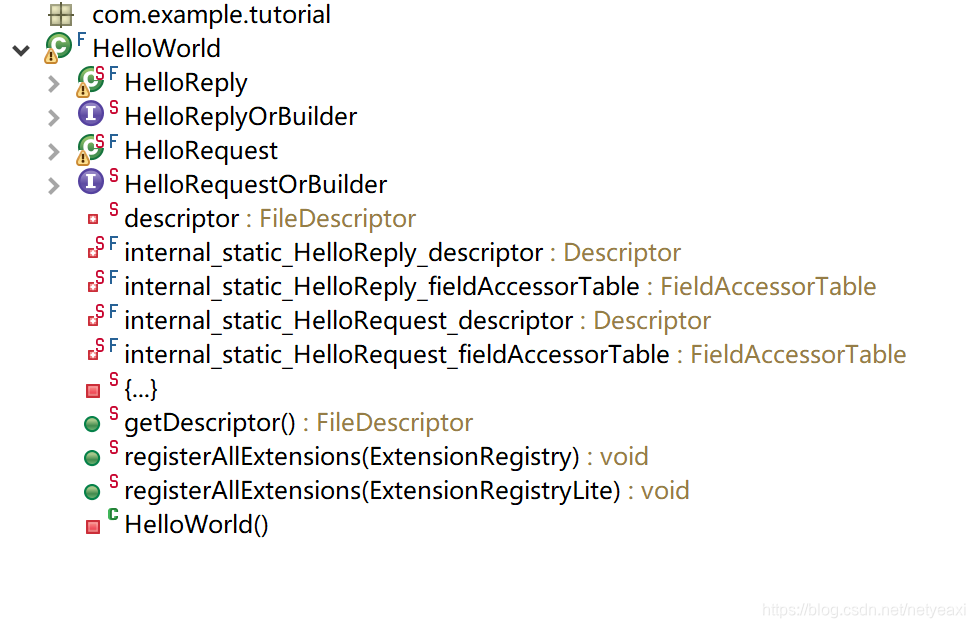Select internal_static_HelloReply_fieldAccessorTable field
Screen dimensions: 975x628
point(380,287)
